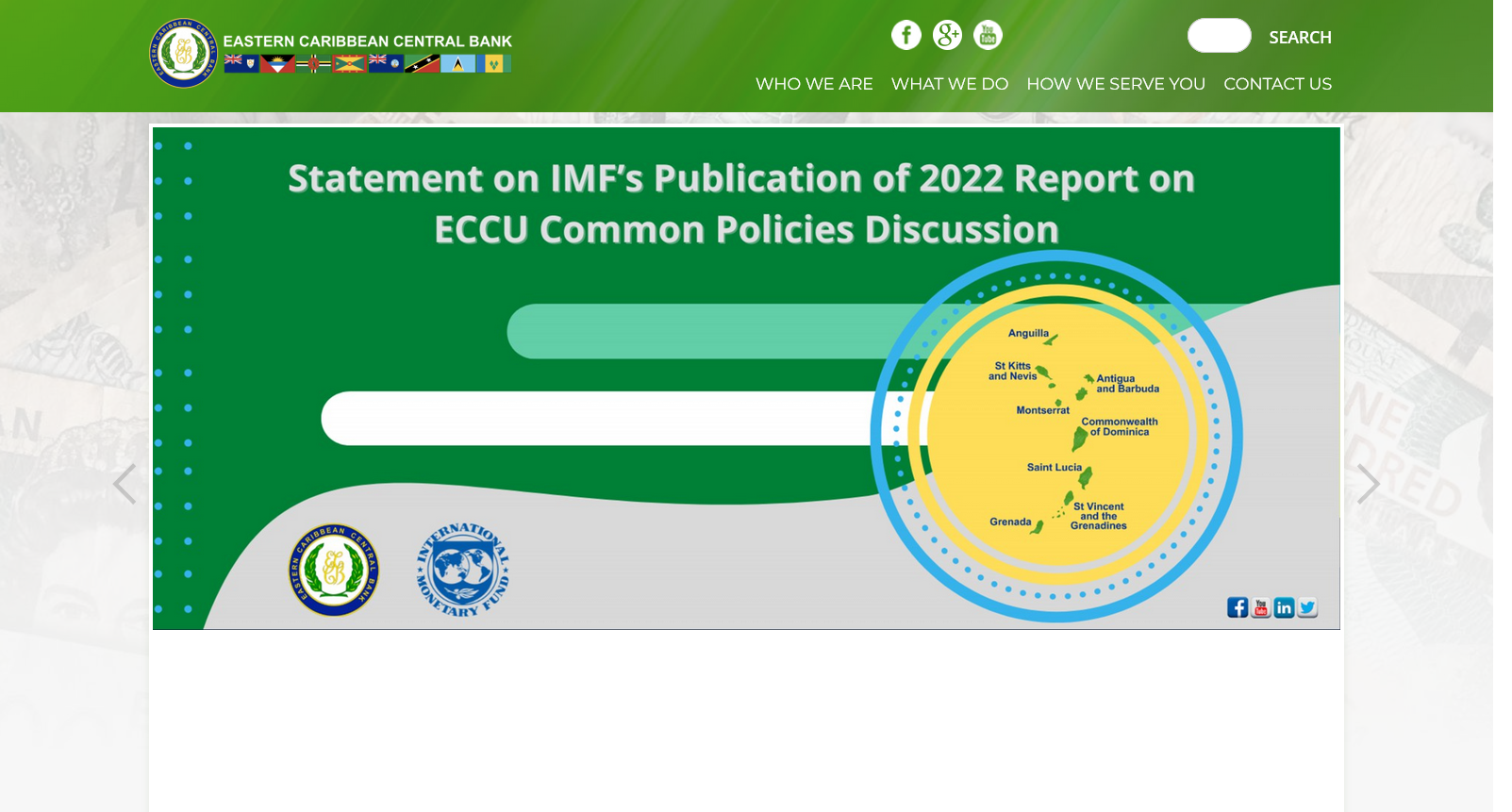Select CONTACT US in the navigation

(x=1277, y=84)
